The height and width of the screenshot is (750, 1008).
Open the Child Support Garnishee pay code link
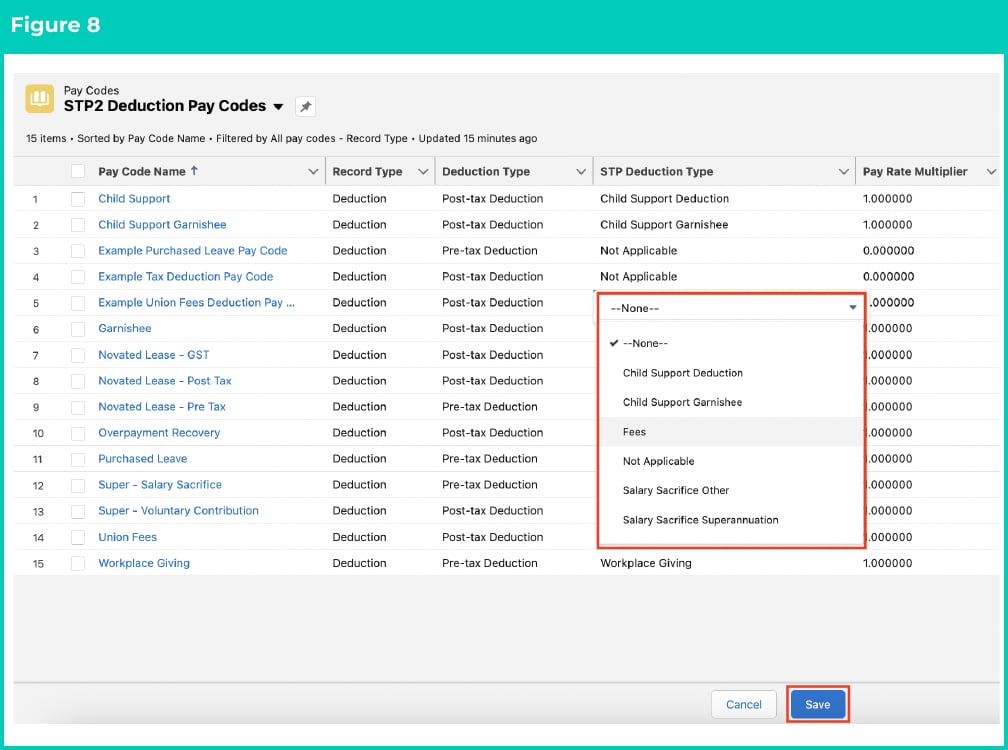point(162,224)
